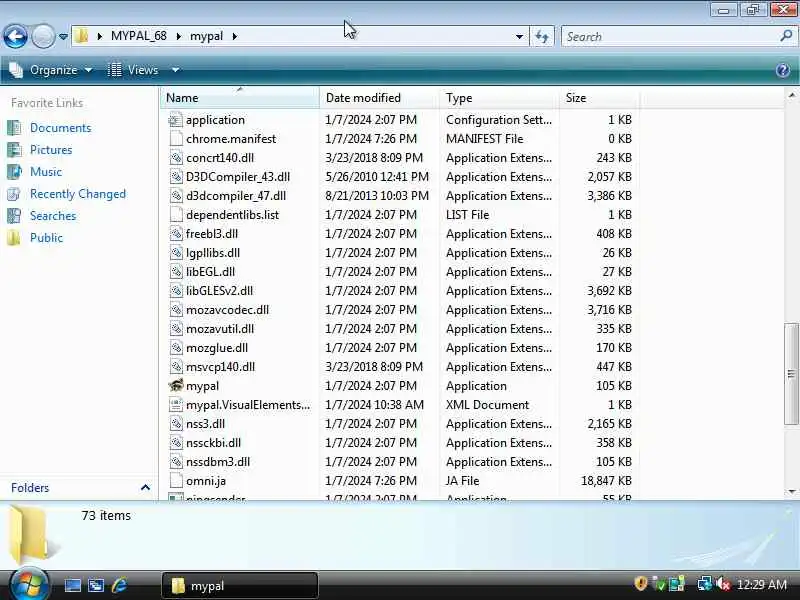Screen dimensions: 800x600
Task: Select omni.ja file name
Action: pos(206,481)
